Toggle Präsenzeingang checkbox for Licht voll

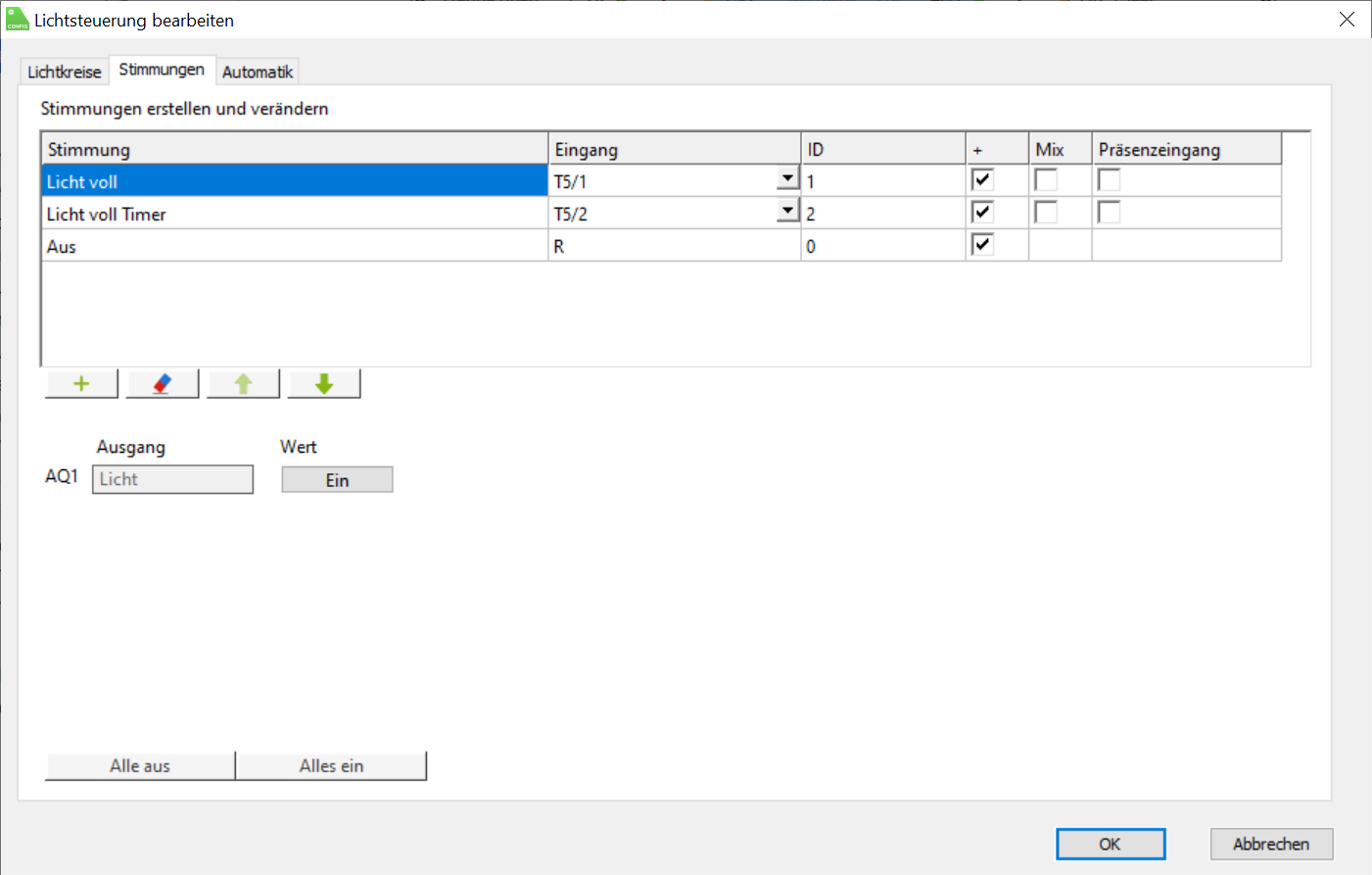(x=1109, y=180)
